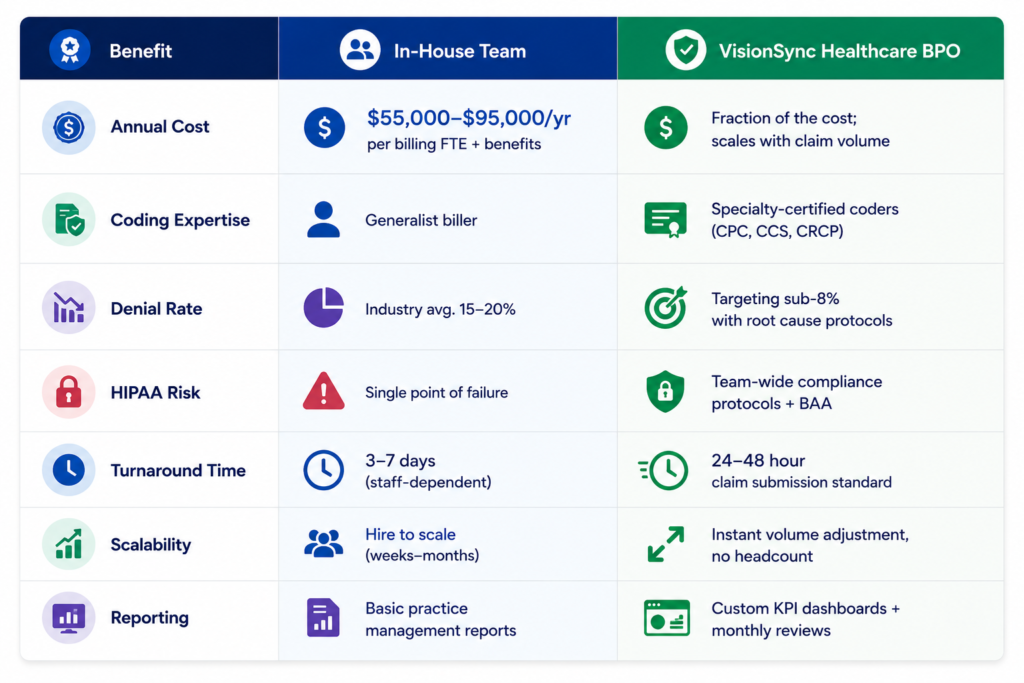1024x683 pixels.
Task: Click the Fraction of the cost text
Action: (784, 118)
